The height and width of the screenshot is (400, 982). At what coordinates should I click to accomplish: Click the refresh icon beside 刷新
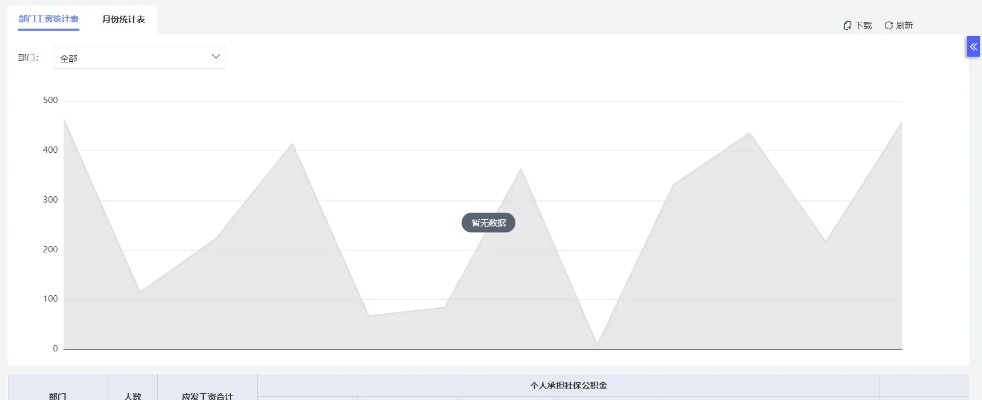click(888, 25)
